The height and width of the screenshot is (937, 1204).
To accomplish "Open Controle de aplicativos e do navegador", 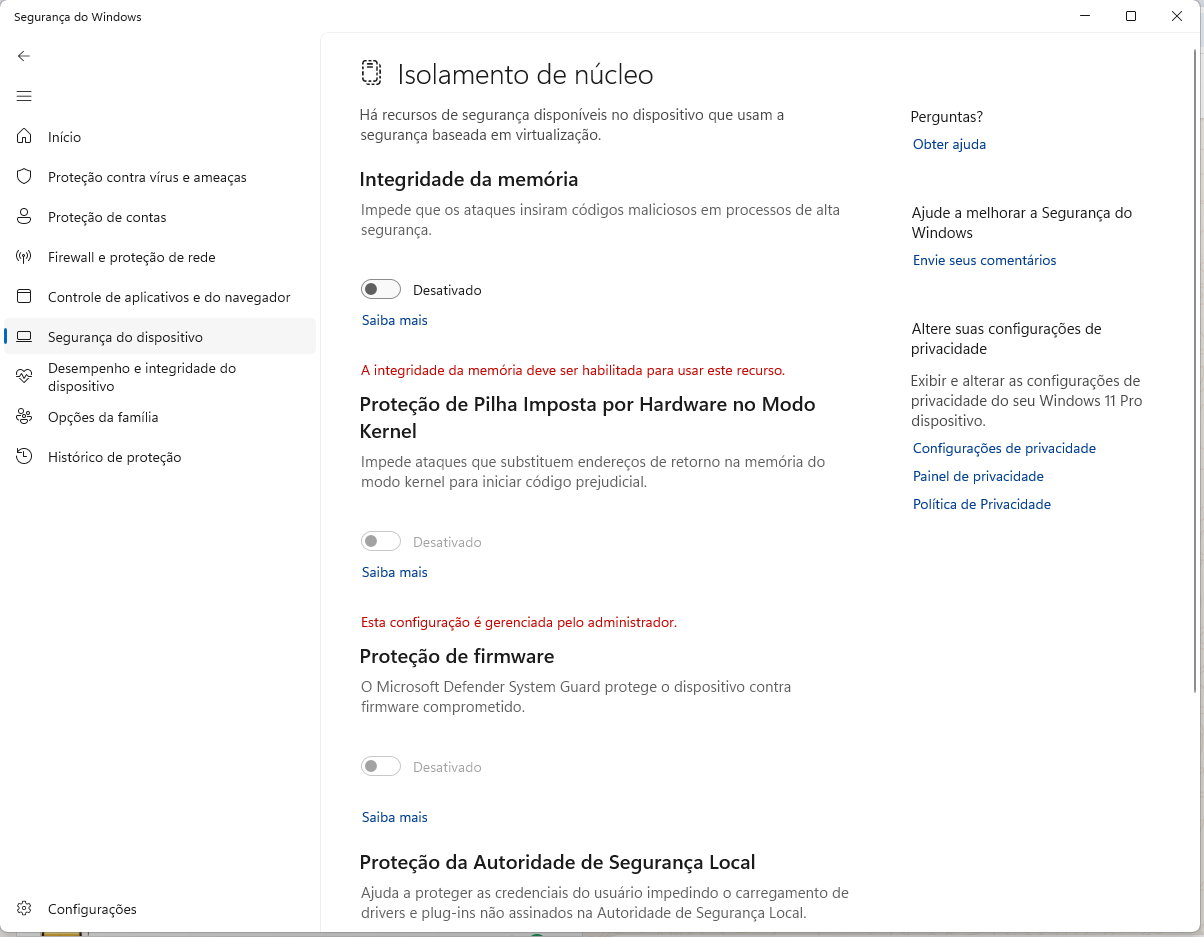I will [x=160, y=297].
